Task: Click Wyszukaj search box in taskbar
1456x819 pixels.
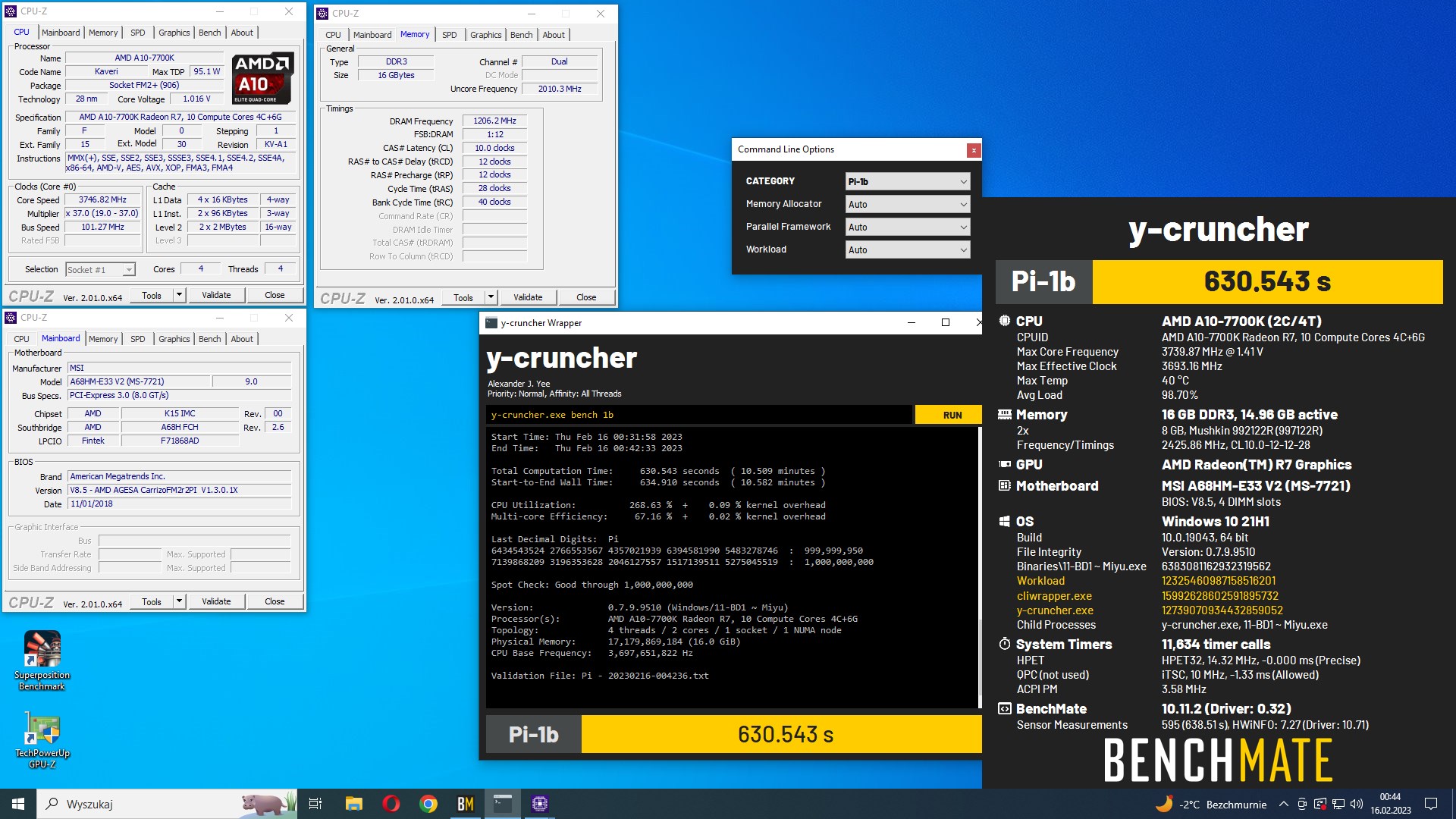Action: tap(167, 804)
